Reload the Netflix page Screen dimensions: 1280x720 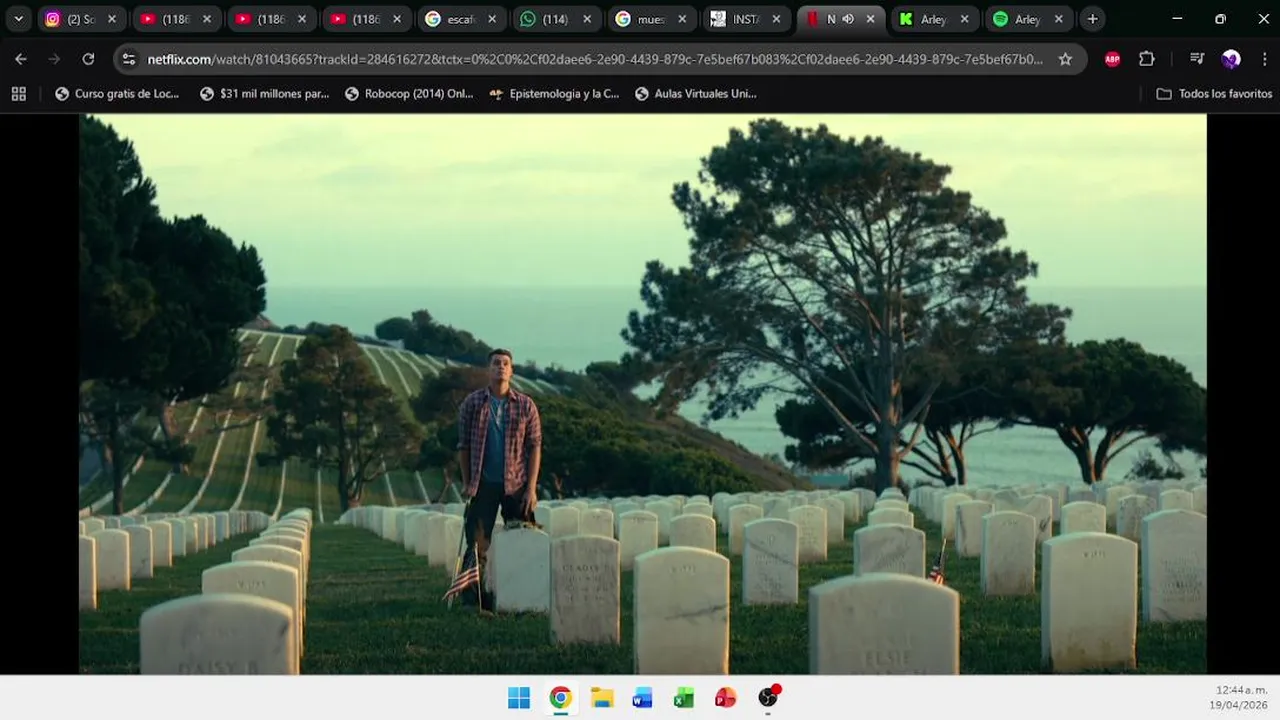pos(88,59)
